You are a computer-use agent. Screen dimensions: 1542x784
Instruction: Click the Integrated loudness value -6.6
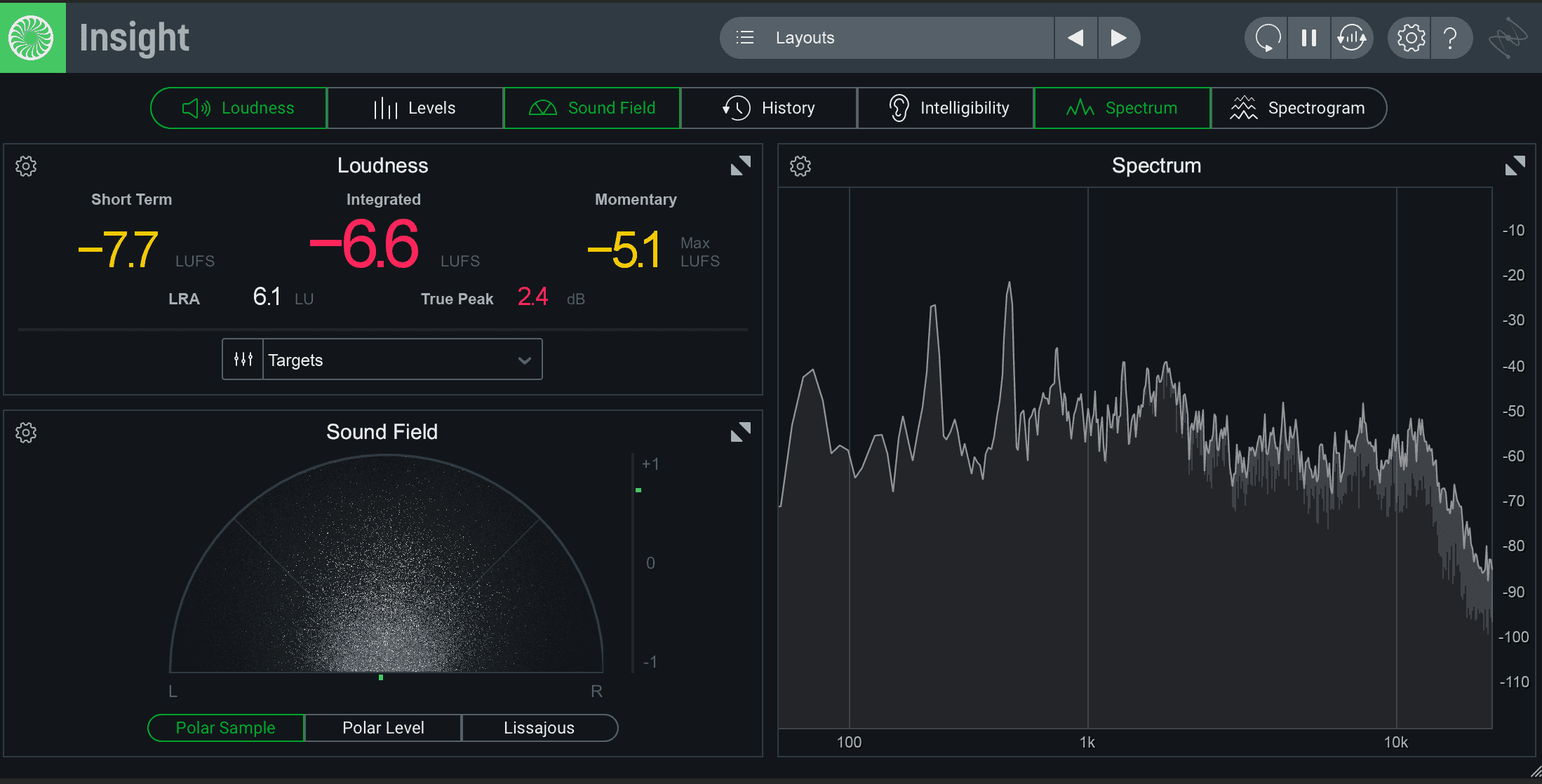coord(364,245)
